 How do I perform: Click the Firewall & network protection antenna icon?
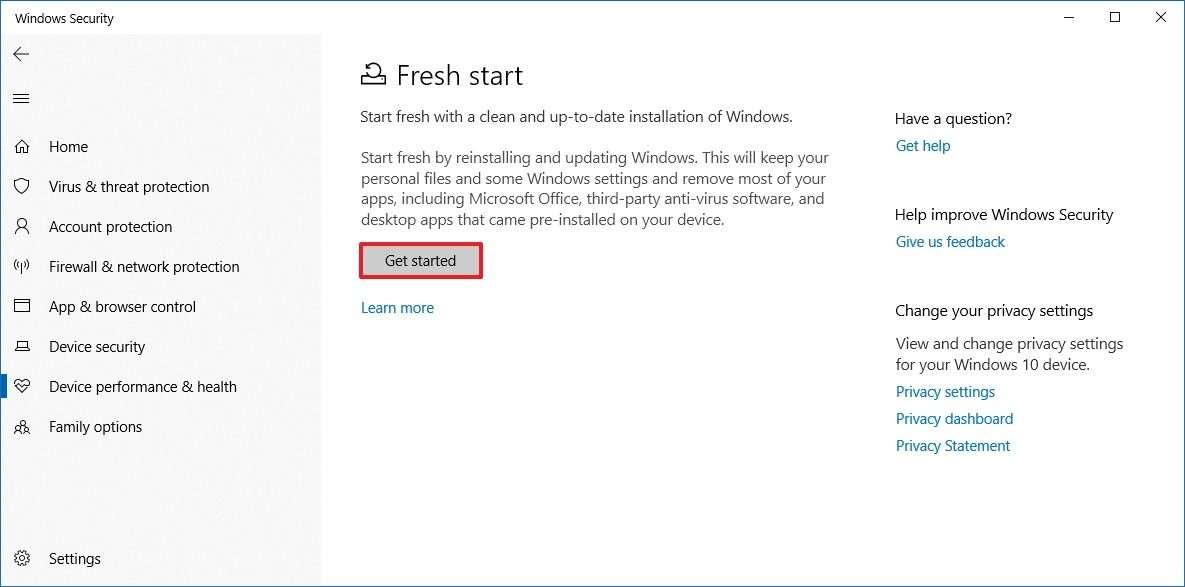21,267
